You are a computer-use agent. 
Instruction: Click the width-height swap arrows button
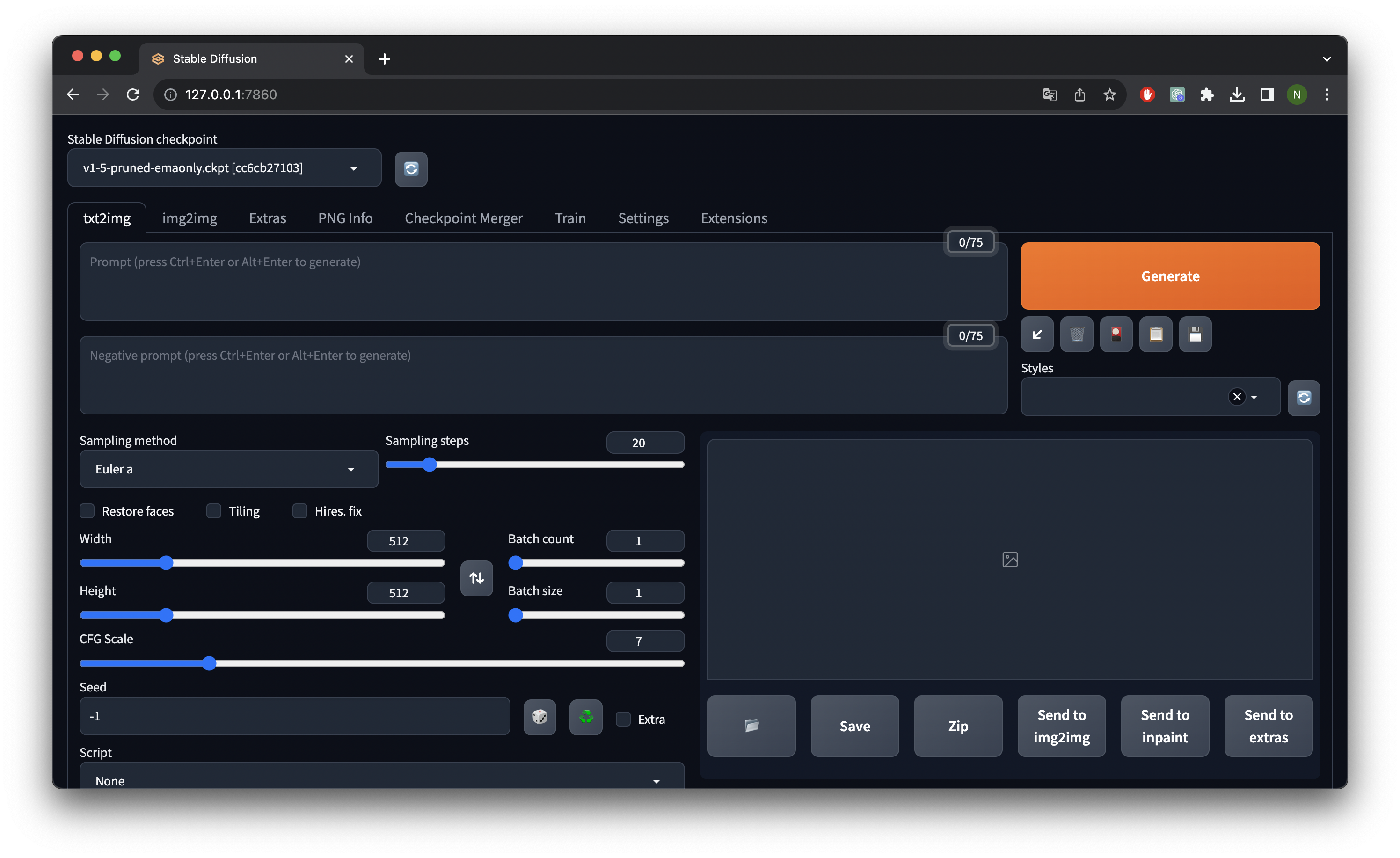pyautogui.click(x=476, y=578)
